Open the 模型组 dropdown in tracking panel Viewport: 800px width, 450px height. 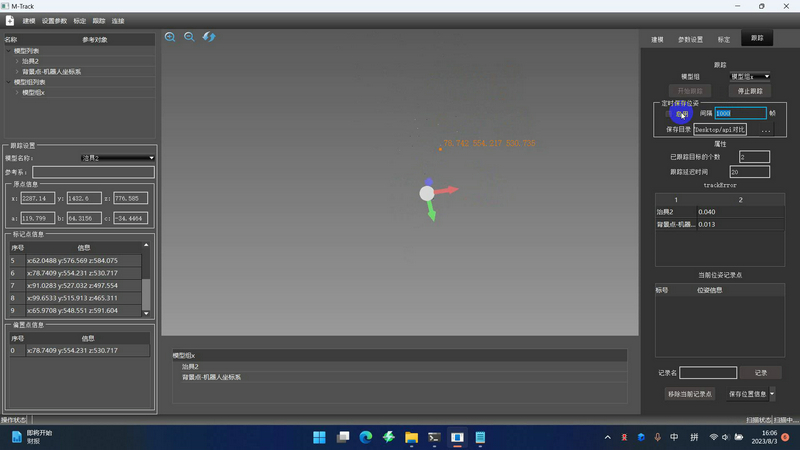pyautogui.click(x=749, y=76)
